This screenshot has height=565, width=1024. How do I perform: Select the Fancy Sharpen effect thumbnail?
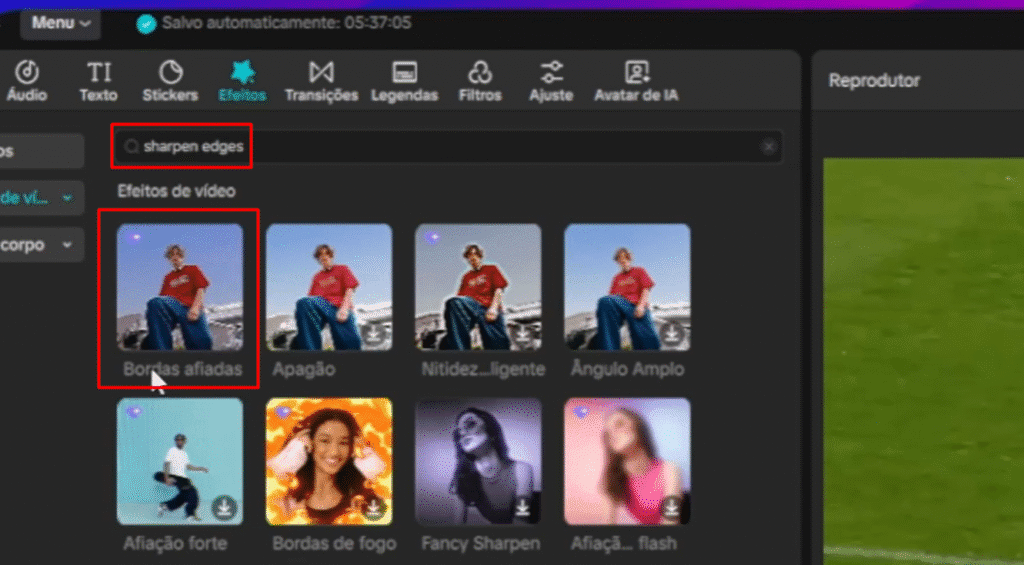click(478, 461)
